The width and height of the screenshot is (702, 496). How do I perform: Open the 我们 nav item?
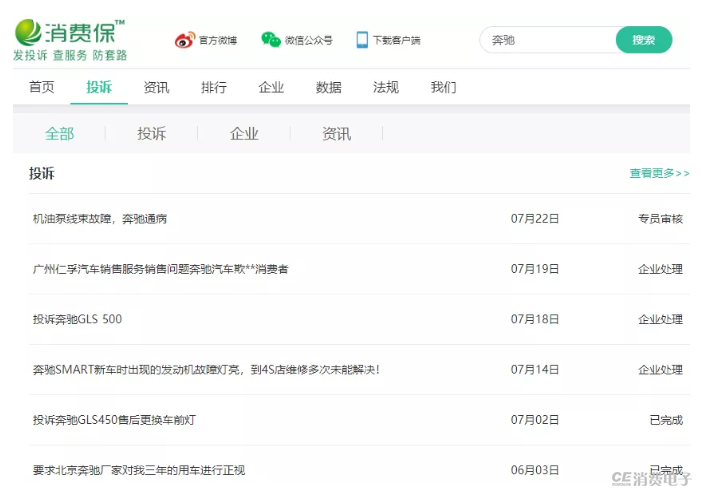443,87
